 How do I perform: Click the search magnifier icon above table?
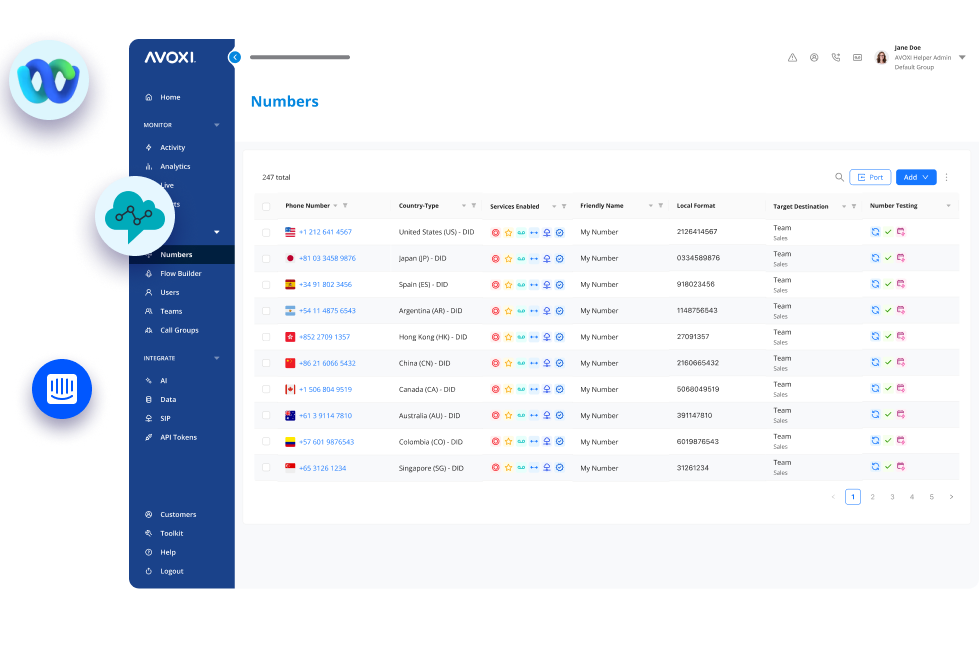point(839,177)
